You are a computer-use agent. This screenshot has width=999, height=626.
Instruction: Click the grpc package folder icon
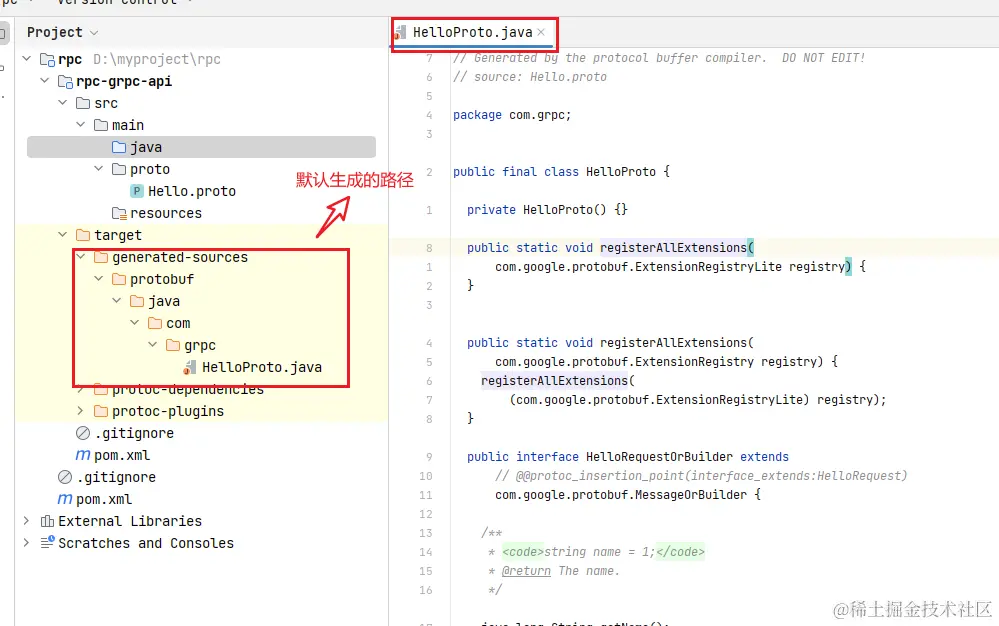pos(173,345)
